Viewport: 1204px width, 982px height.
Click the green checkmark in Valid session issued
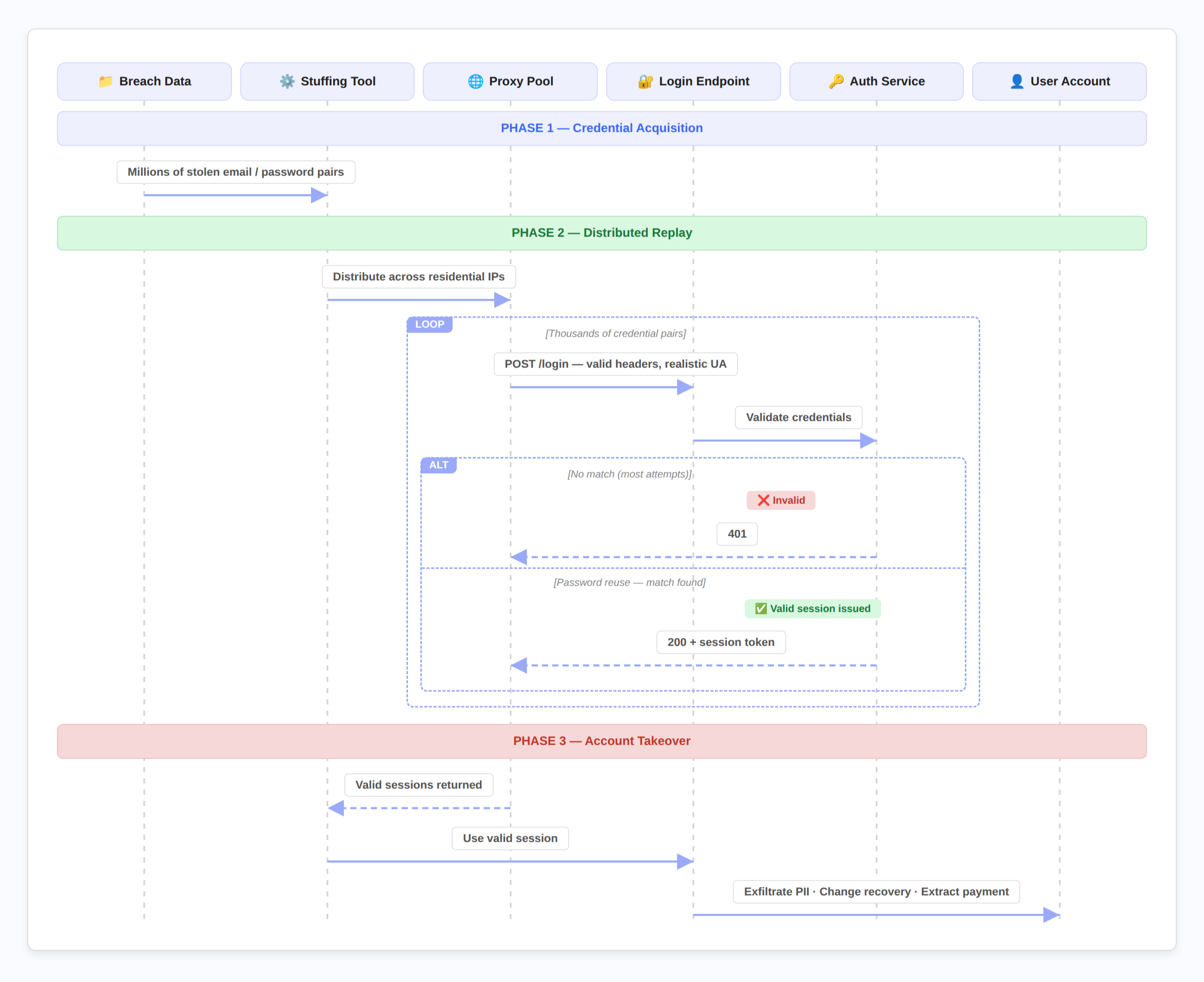[761, 609]
